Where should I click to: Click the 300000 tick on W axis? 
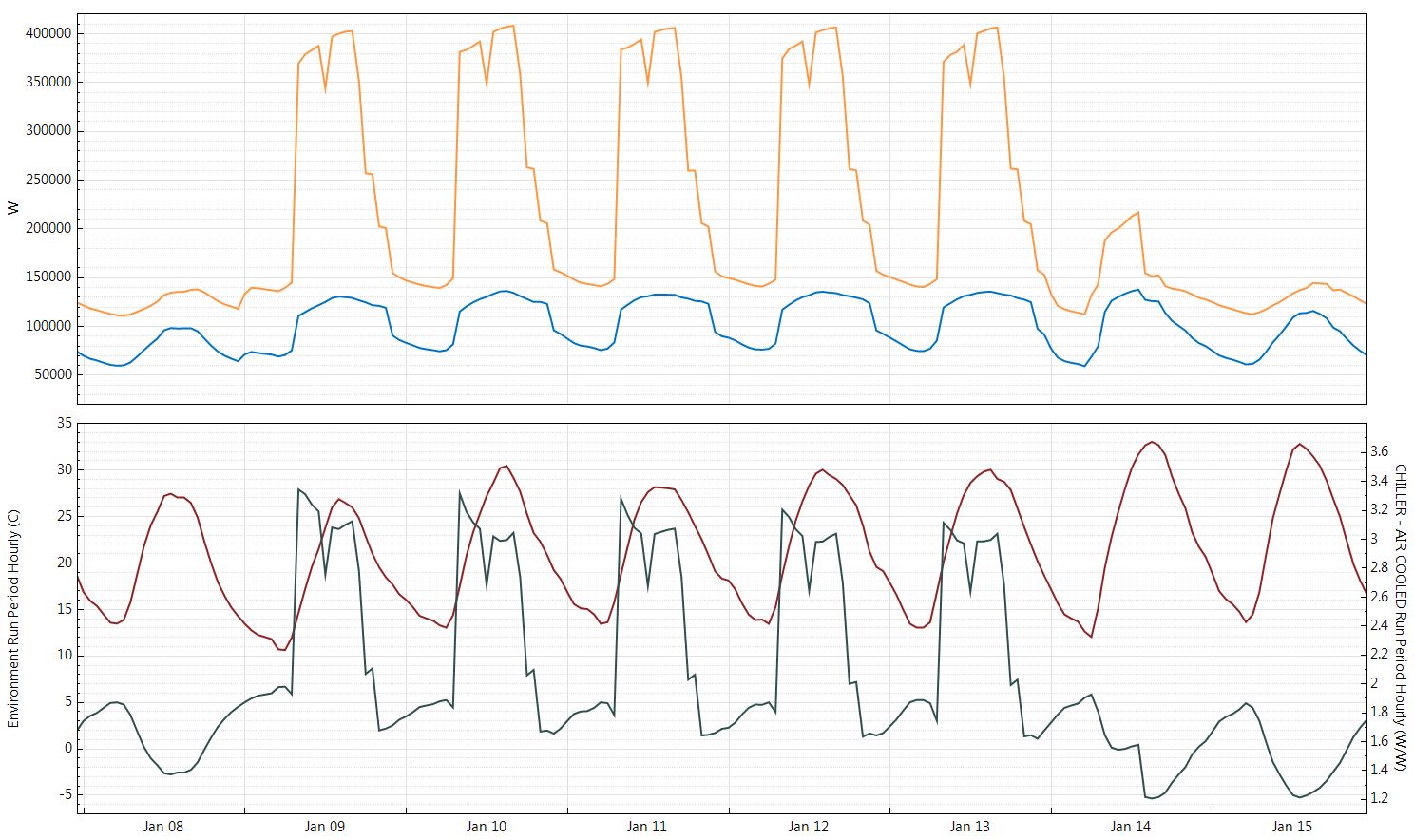coord(48,131)
